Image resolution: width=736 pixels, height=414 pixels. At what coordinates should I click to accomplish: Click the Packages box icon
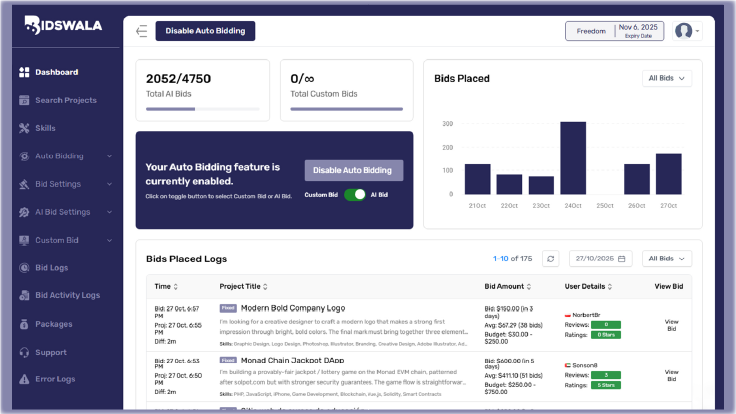click(x=23, y=324)
